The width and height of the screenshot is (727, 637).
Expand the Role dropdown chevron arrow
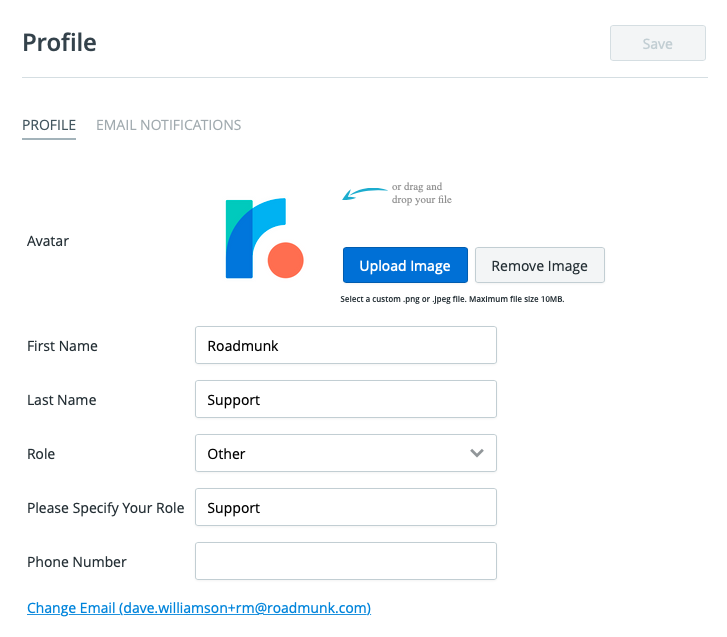point(477,453)
